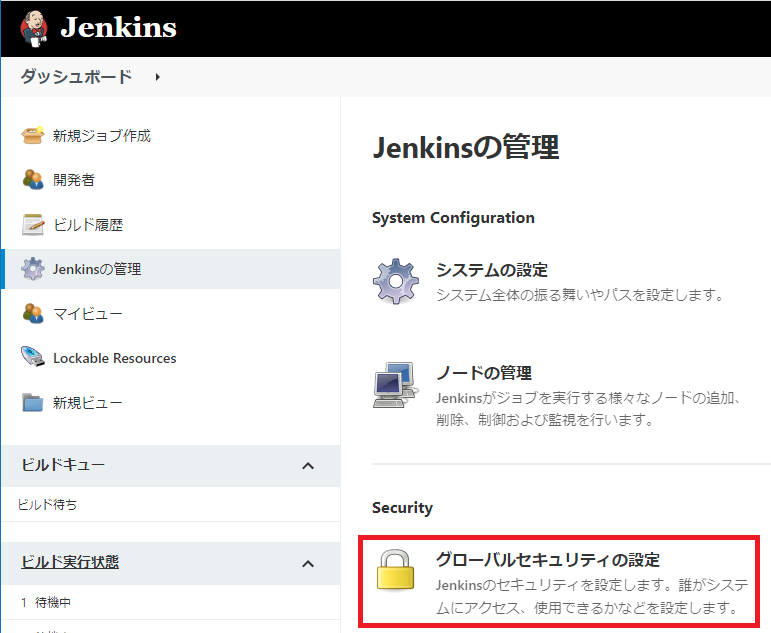Open the 新規ジョブ作成 sidebar link

click(102, 136)
